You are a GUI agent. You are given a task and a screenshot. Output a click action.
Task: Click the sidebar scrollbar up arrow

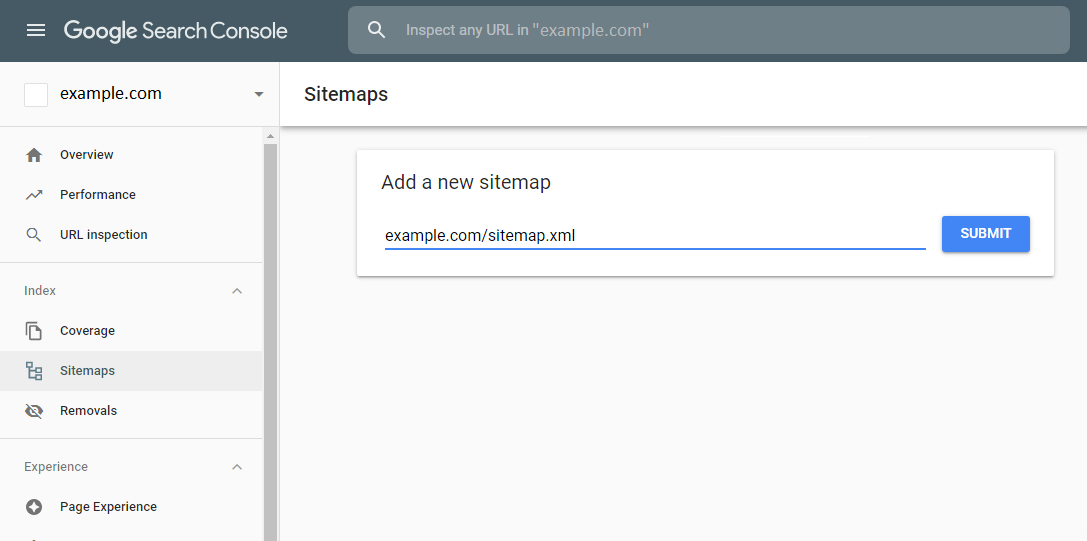pyautogui.click(x=270, y=136)
